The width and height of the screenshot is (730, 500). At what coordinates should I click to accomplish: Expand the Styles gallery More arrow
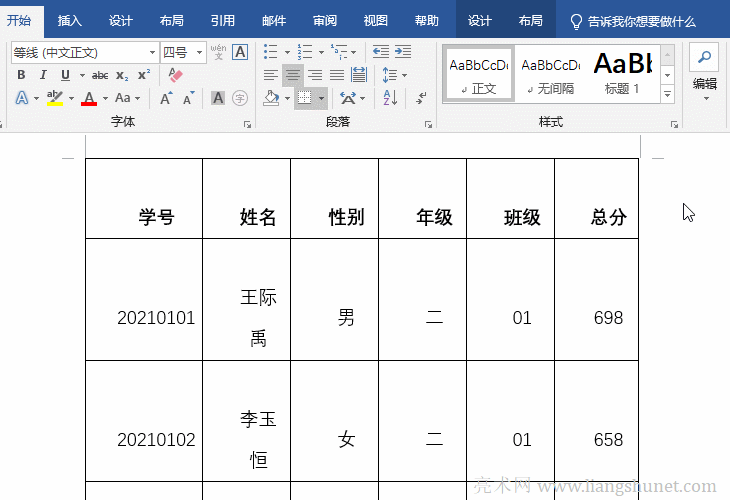pyautogui.click(x=668, y=95)
